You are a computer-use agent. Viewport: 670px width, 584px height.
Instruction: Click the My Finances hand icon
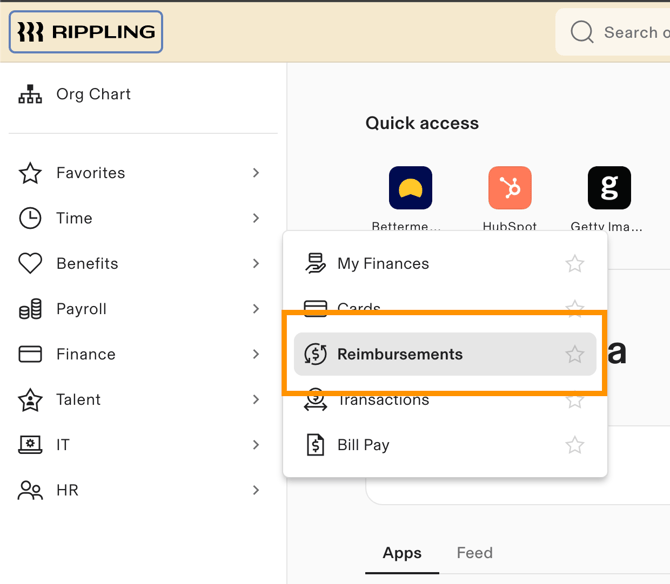[315, 264]
